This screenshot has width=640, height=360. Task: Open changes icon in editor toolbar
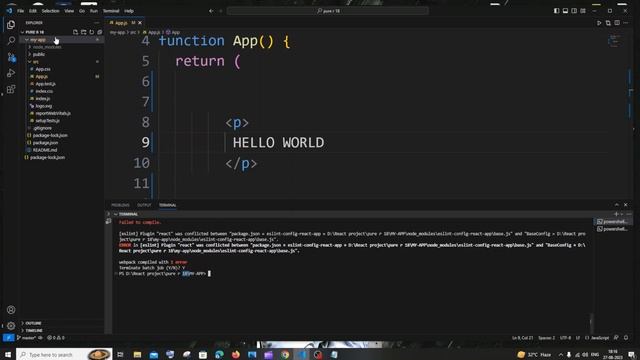pyautogui.click(x=608, y=23)
